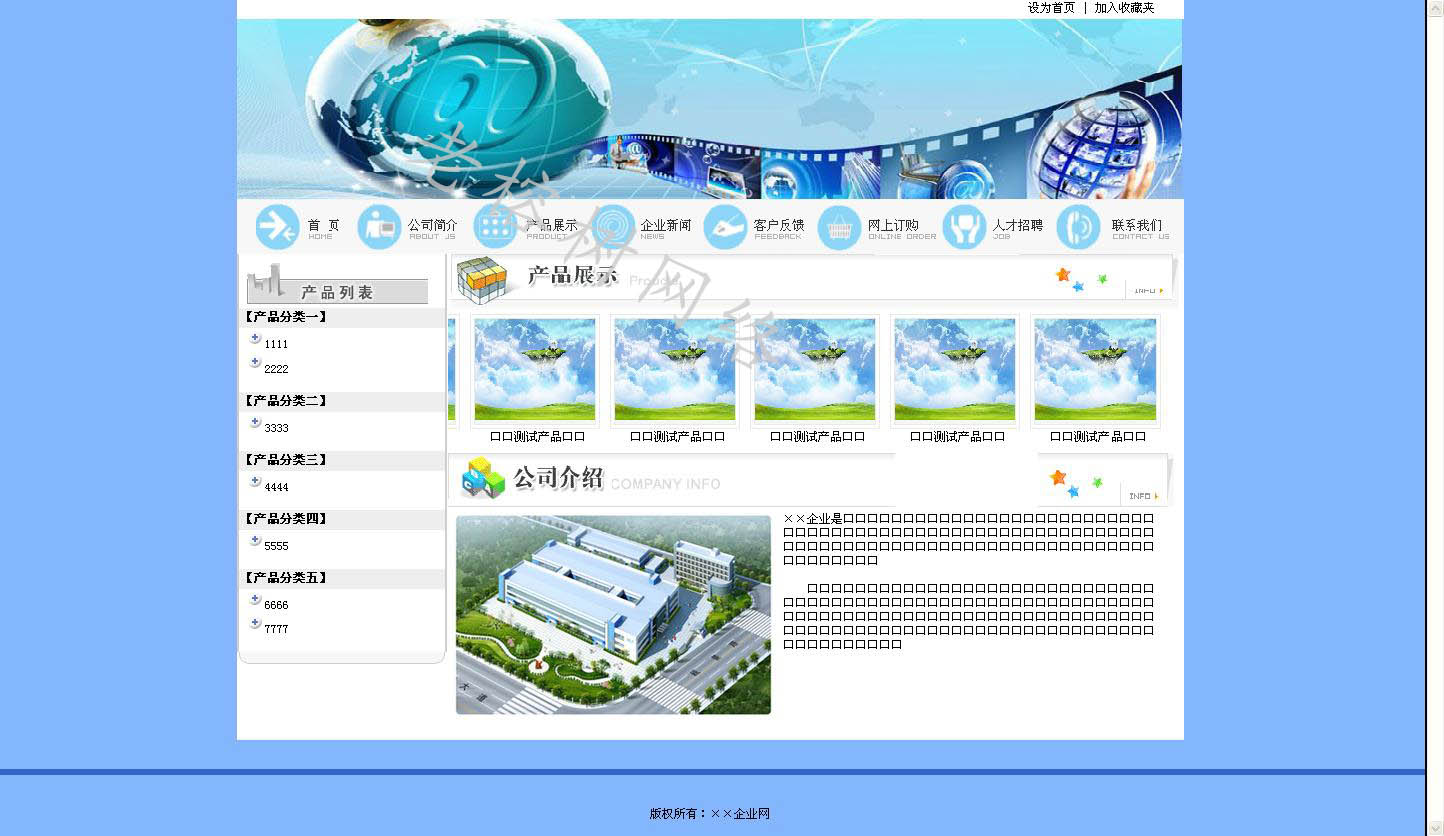This screenshot has width=1444, height=836.
Task: Click the 网上订购 shopping basket icon
Action: point(839,228)
